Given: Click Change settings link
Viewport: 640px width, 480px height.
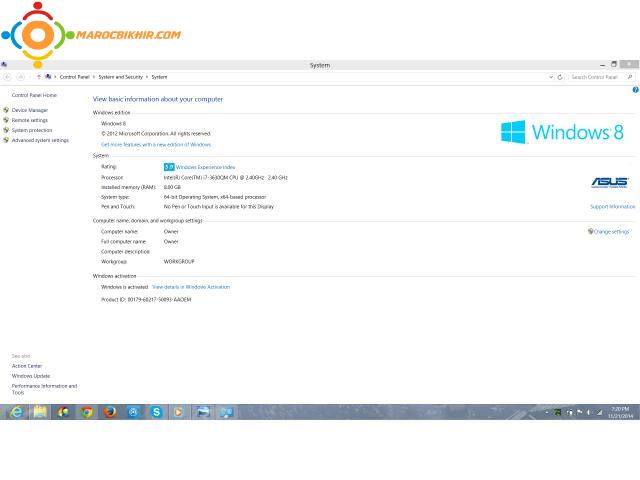Looking at the screenshot, I should click(x=611, y=232).
